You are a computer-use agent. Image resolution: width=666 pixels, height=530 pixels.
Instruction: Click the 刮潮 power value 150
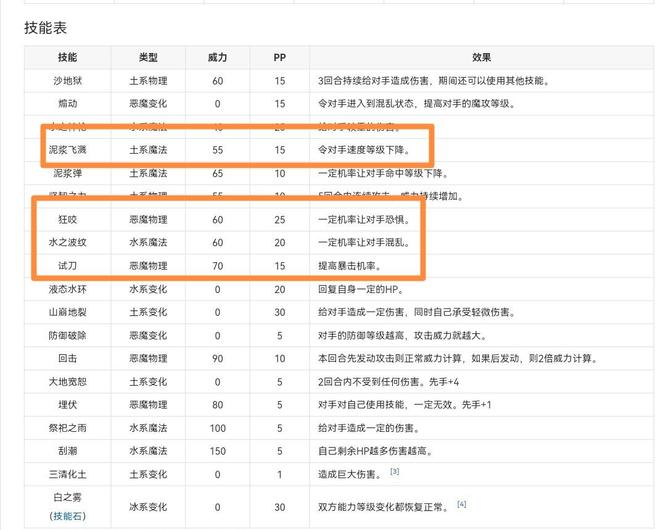click(217, 451)
